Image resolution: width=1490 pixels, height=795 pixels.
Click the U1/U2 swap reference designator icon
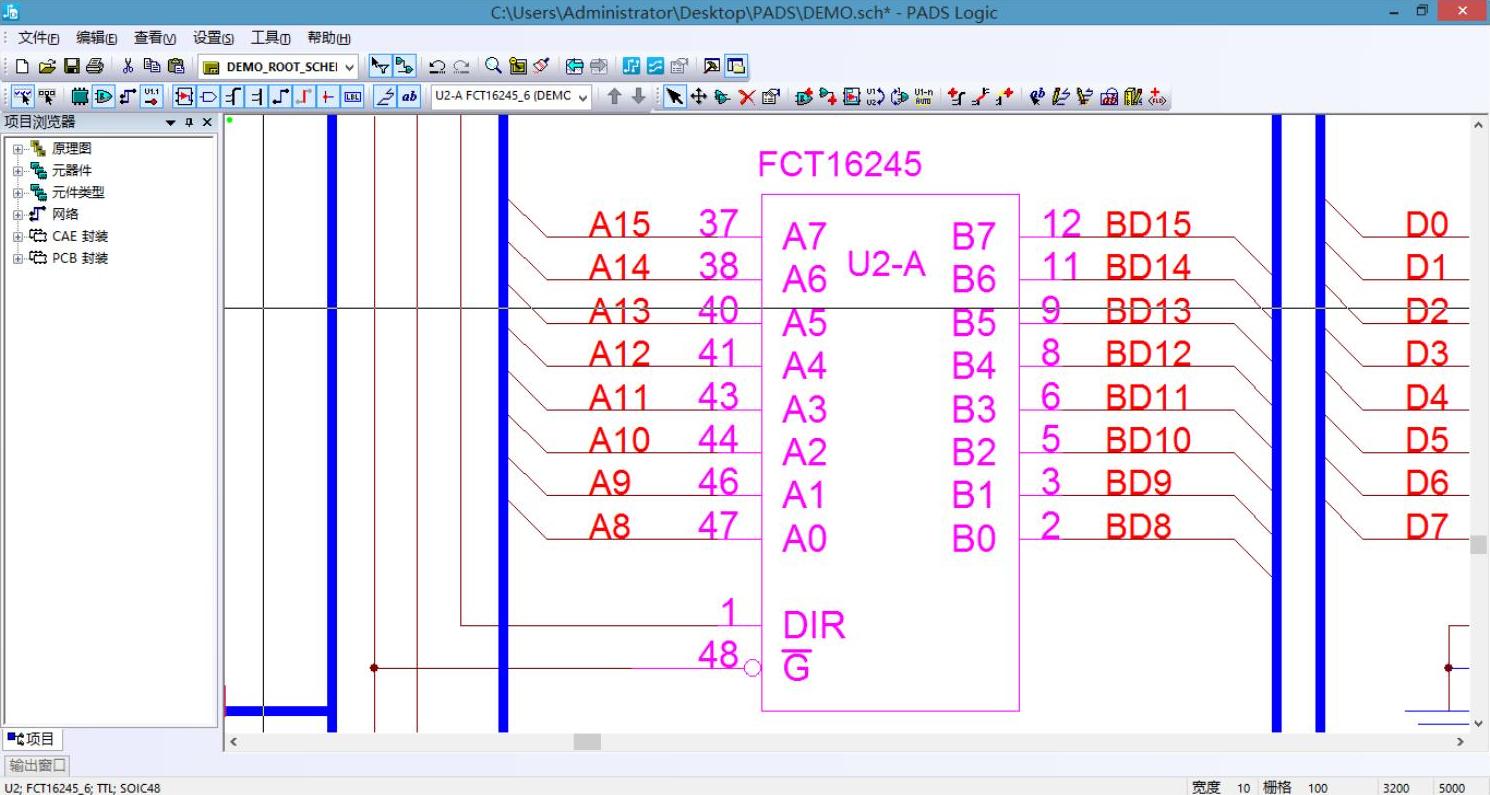875,97
